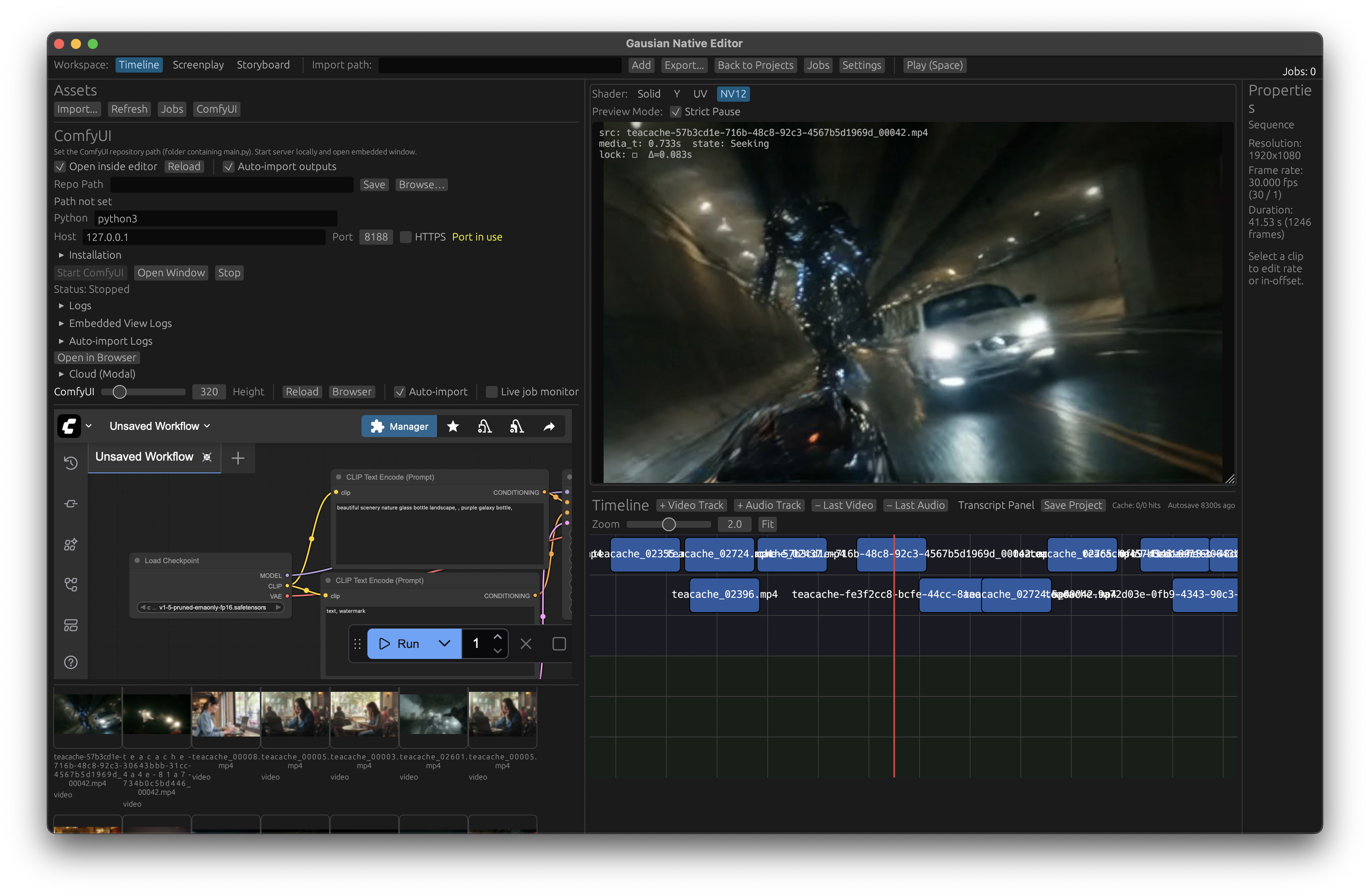This screenshot has width=1370, height=896.
Task: Add a new workflow tab with plus icon
Action: coord(238,458)
